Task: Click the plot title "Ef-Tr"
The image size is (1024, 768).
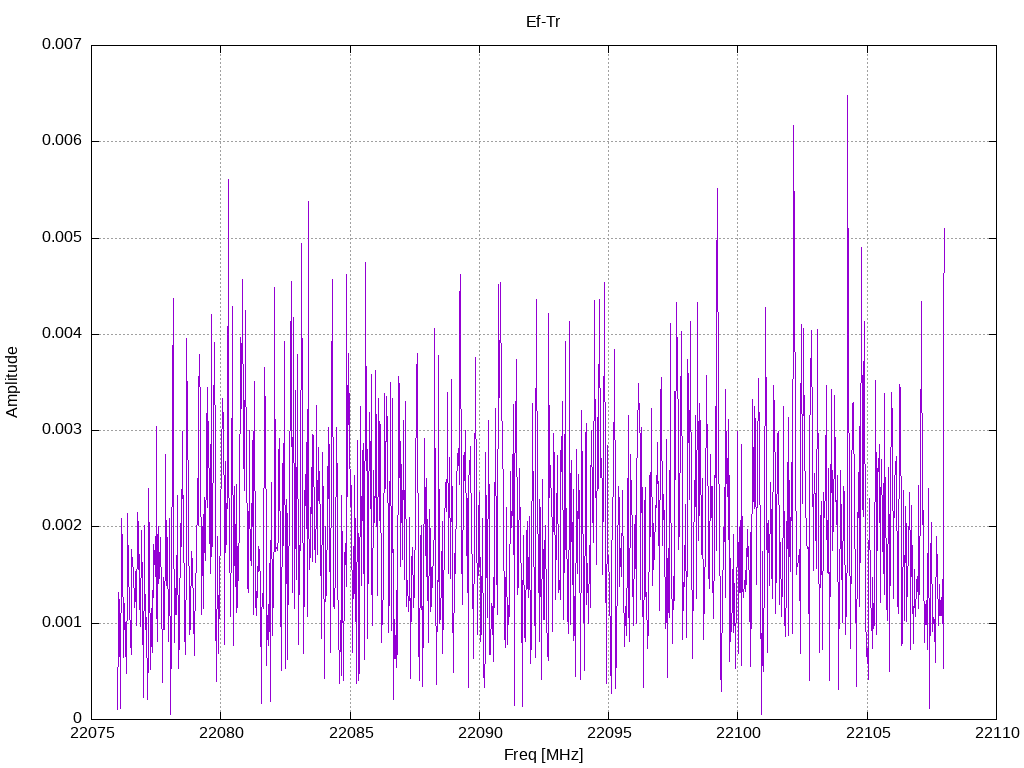Action: [543, 22]
